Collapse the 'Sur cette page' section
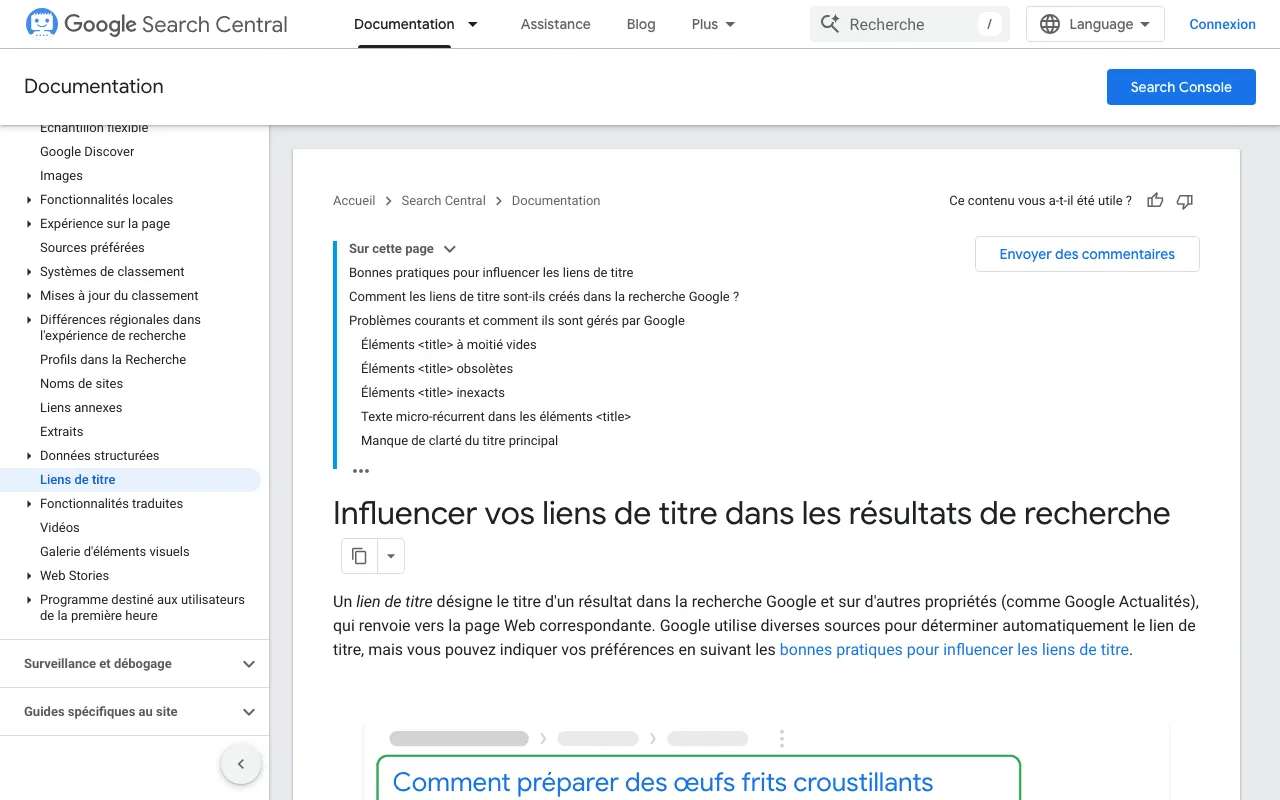Screen dimensions: 1280x800 click(450, 249)
